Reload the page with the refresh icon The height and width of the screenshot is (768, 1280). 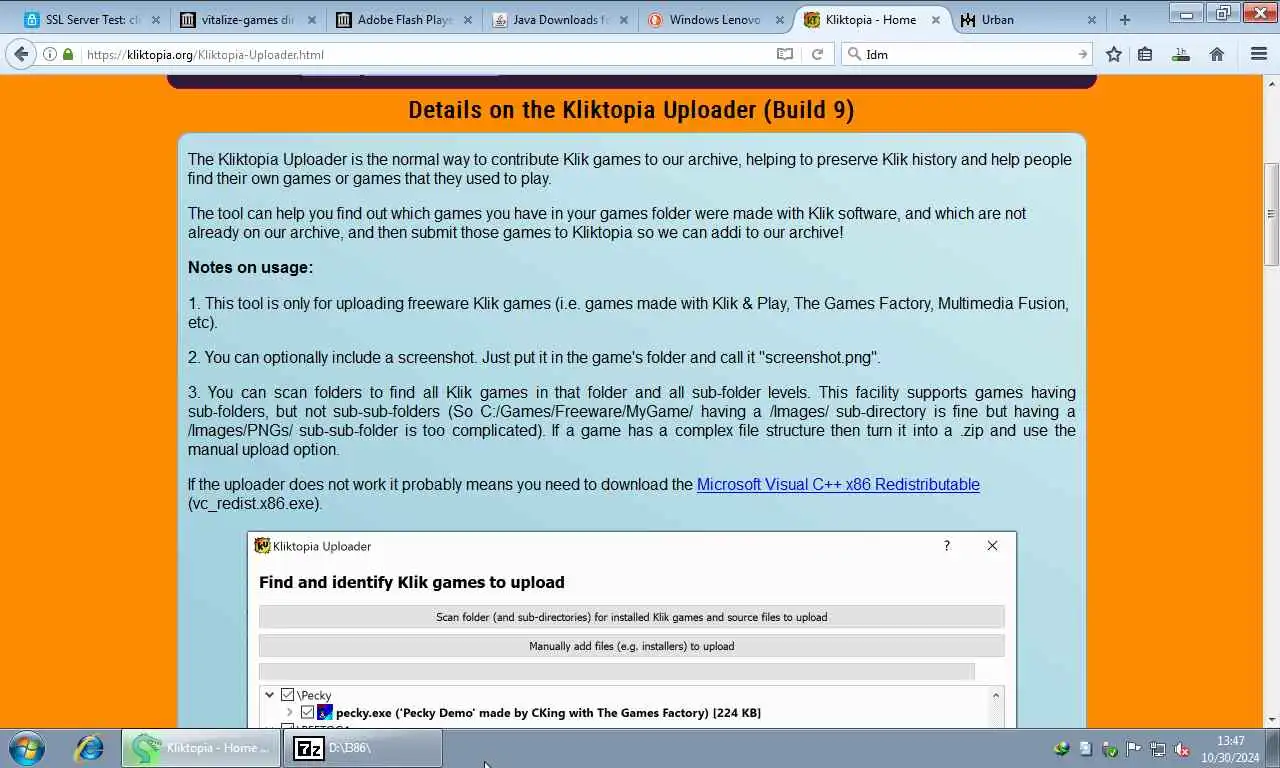817,55
